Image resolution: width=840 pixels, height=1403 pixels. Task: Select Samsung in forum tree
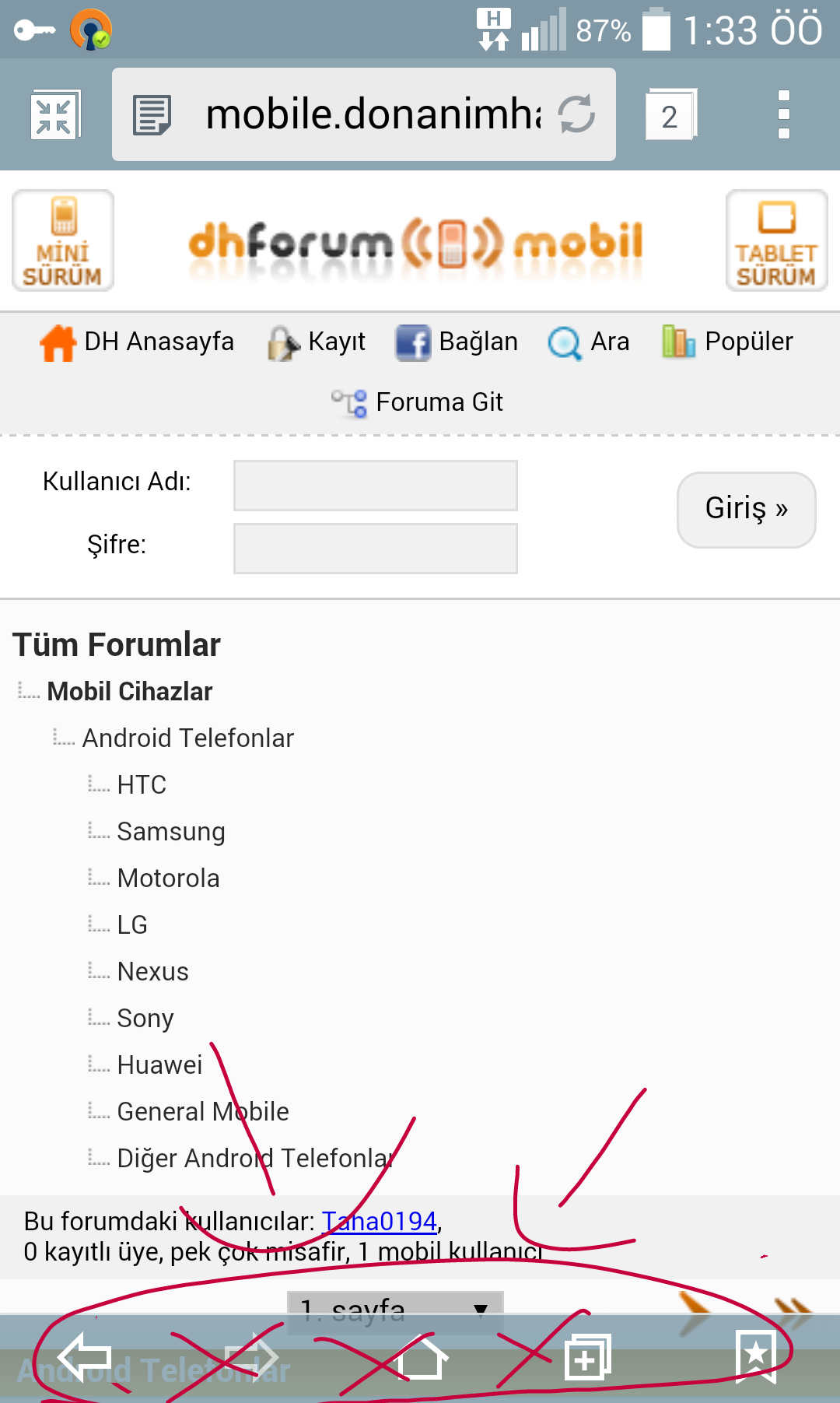(x=171, y=831)
